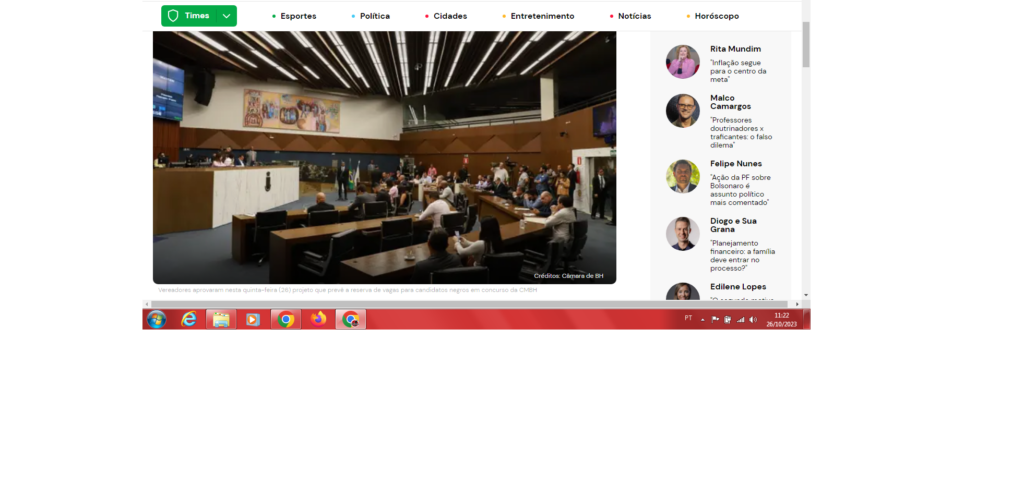
Task: Show hidden tray icons arrow
Action: (x=703, y=320)
